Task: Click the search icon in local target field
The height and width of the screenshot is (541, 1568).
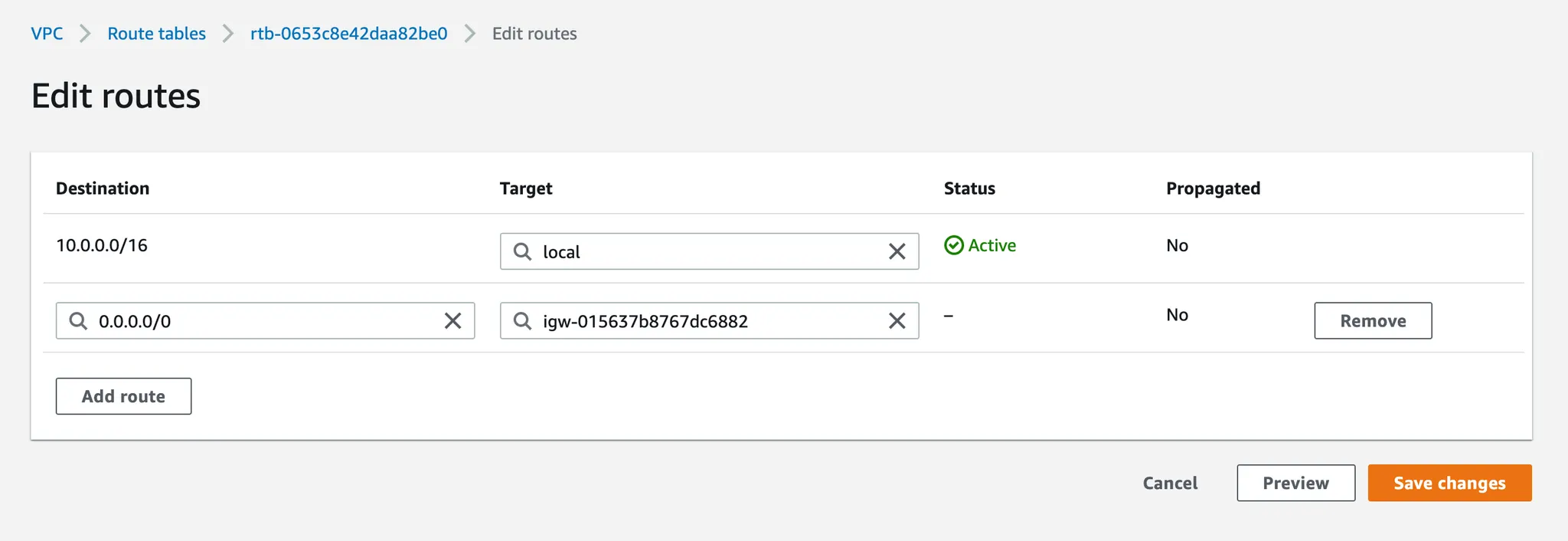Action: coord(522,251)
